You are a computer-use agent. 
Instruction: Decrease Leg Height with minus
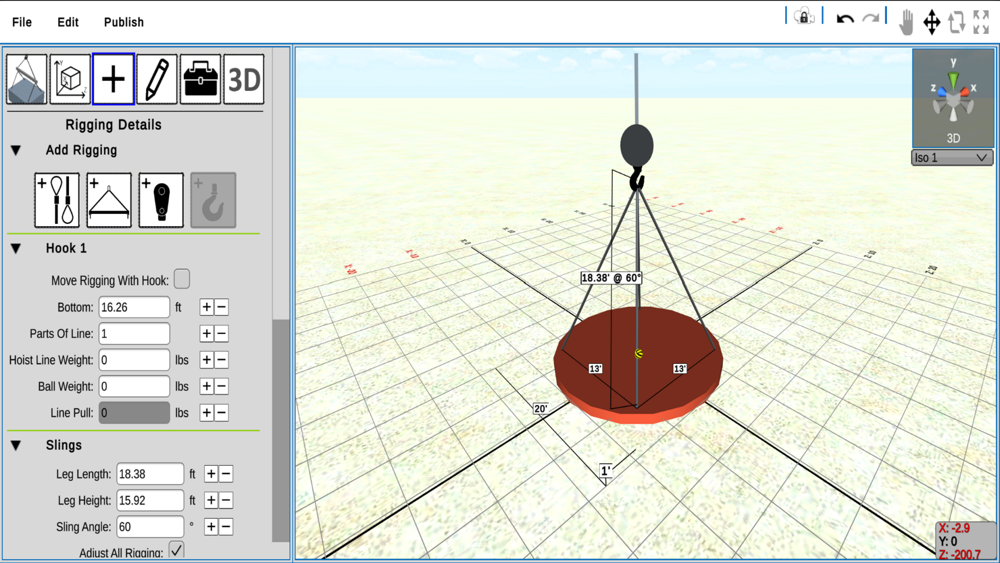pos(226,501)
